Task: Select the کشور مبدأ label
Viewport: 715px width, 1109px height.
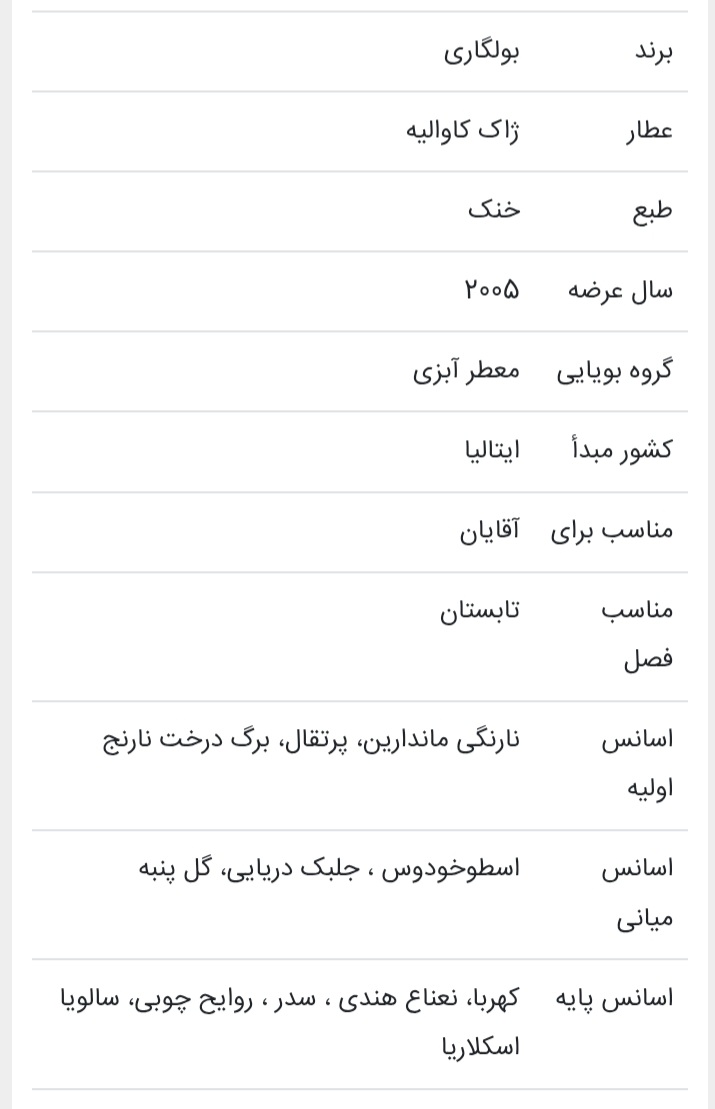Action: coord(622,450)
